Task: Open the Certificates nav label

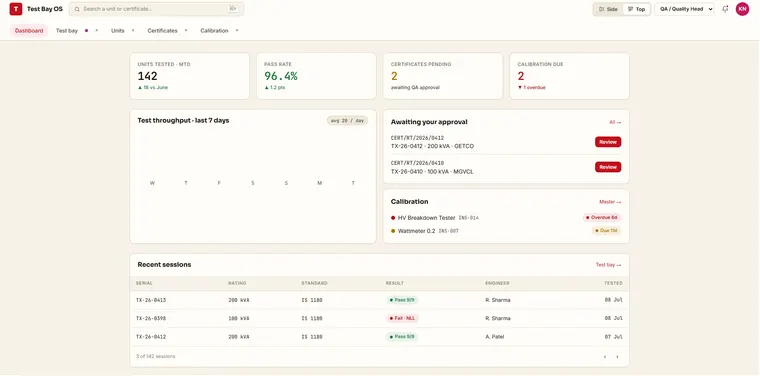Action: pos(162,31)
